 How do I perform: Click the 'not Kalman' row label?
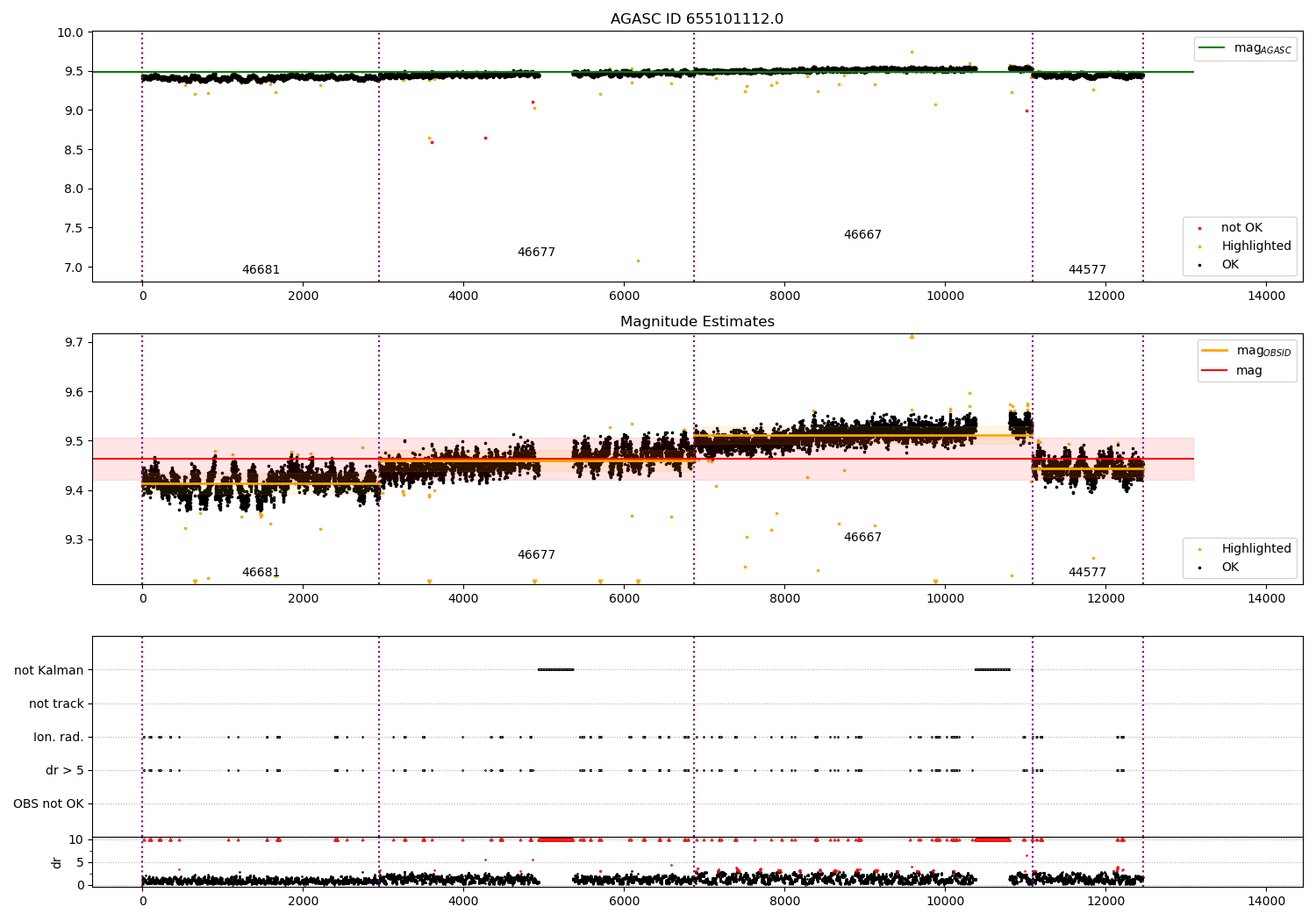pos(49,670)
